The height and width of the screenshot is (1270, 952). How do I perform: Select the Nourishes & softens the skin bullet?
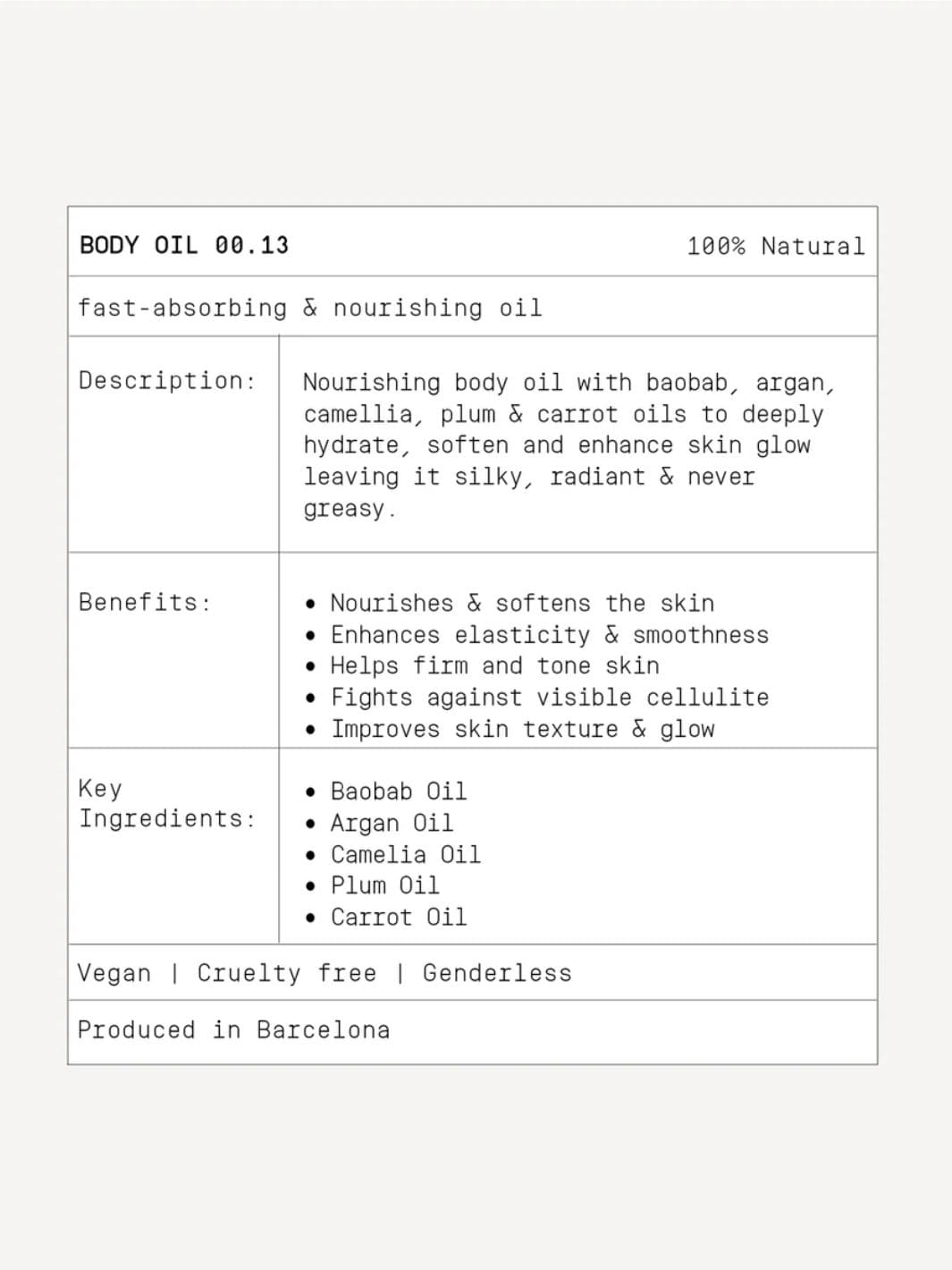522,603
